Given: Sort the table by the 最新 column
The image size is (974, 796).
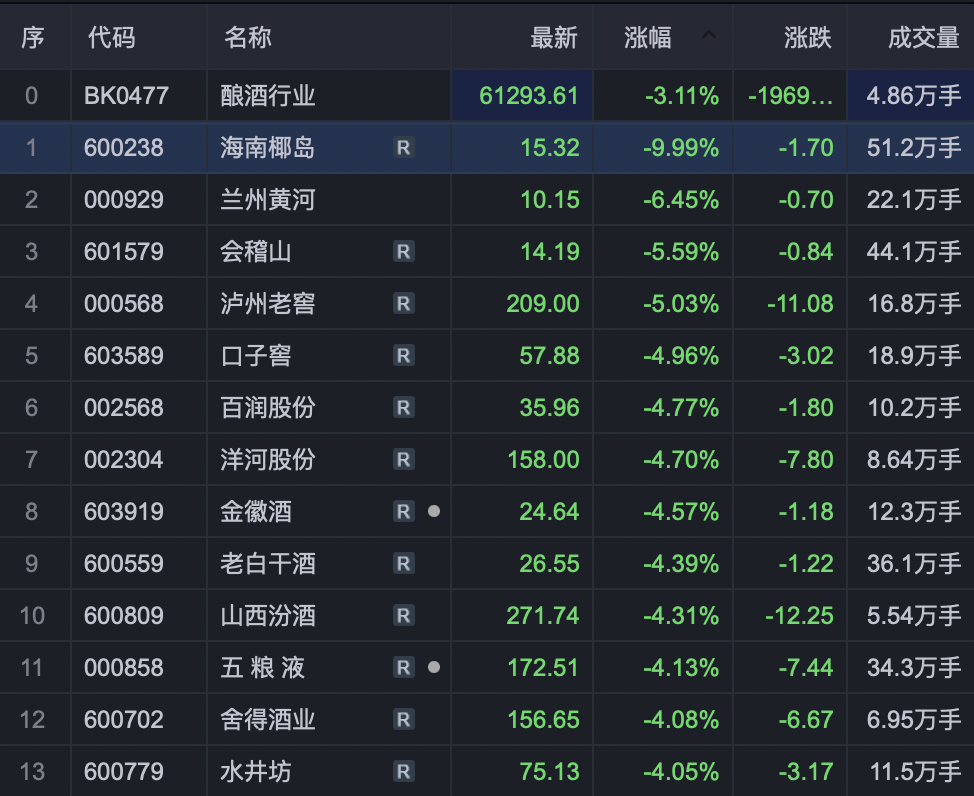Looking at the screenshot, I should click(553, 38).
